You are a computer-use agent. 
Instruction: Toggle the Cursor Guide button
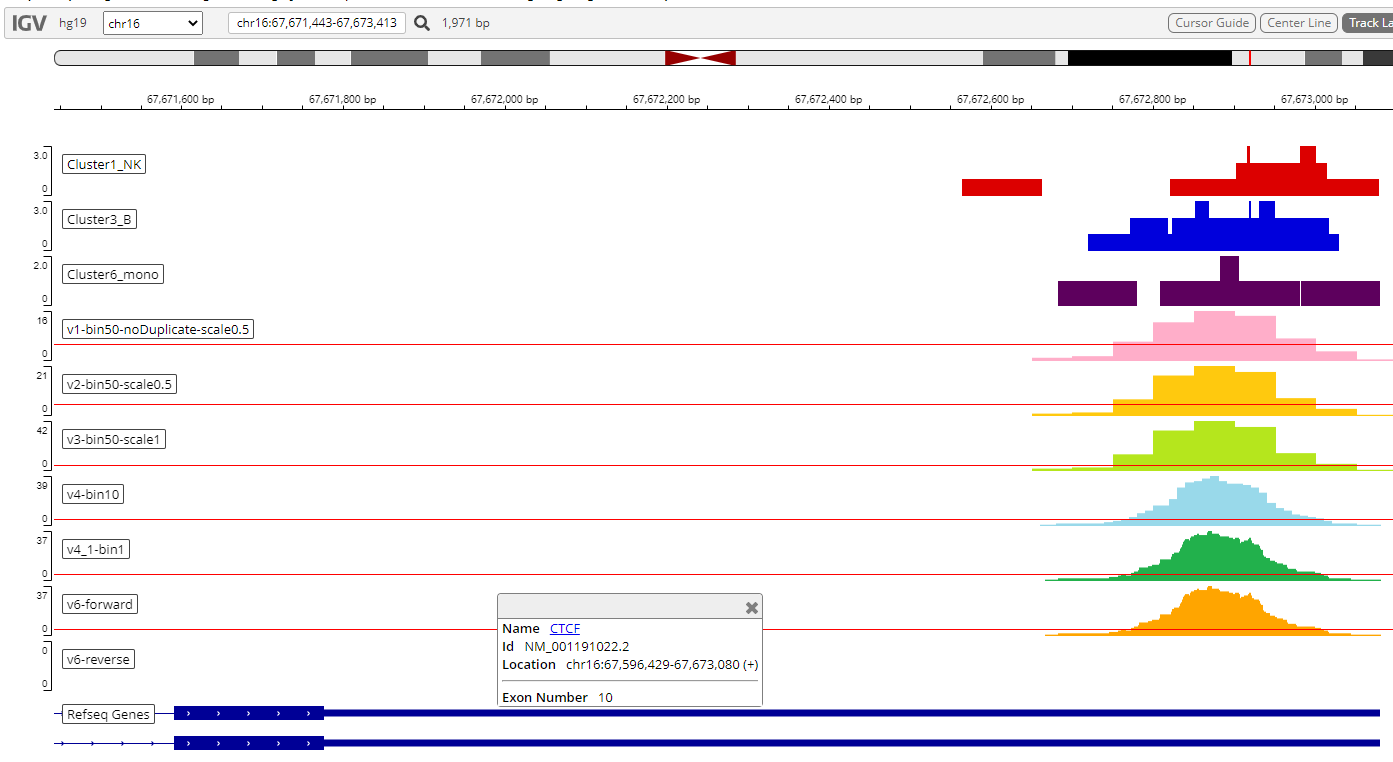1212,23
